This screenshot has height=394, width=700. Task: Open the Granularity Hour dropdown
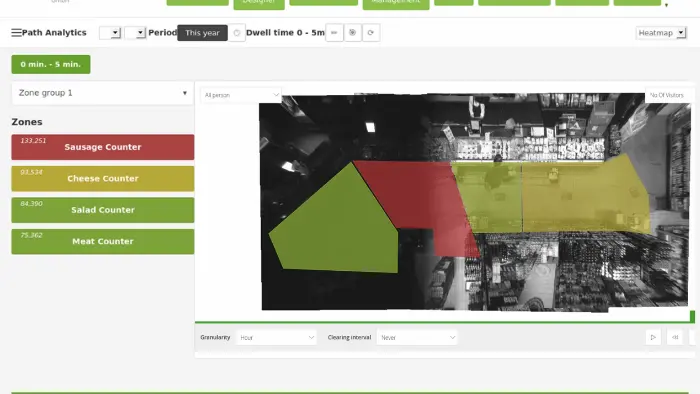tap(276, 337)
